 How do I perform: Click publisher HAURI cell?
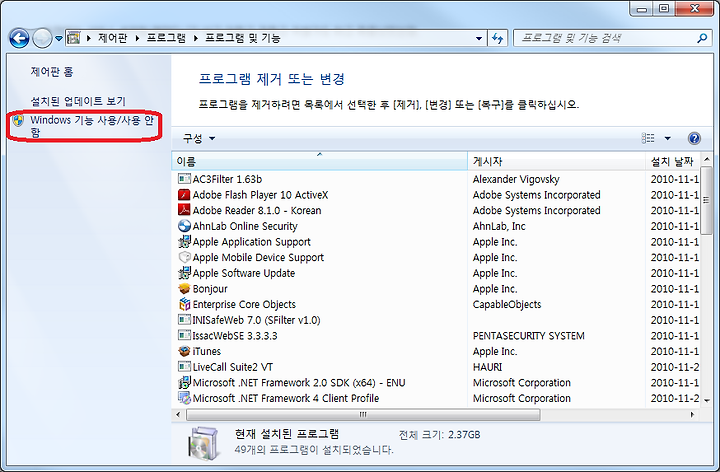[x=487, y=367]
